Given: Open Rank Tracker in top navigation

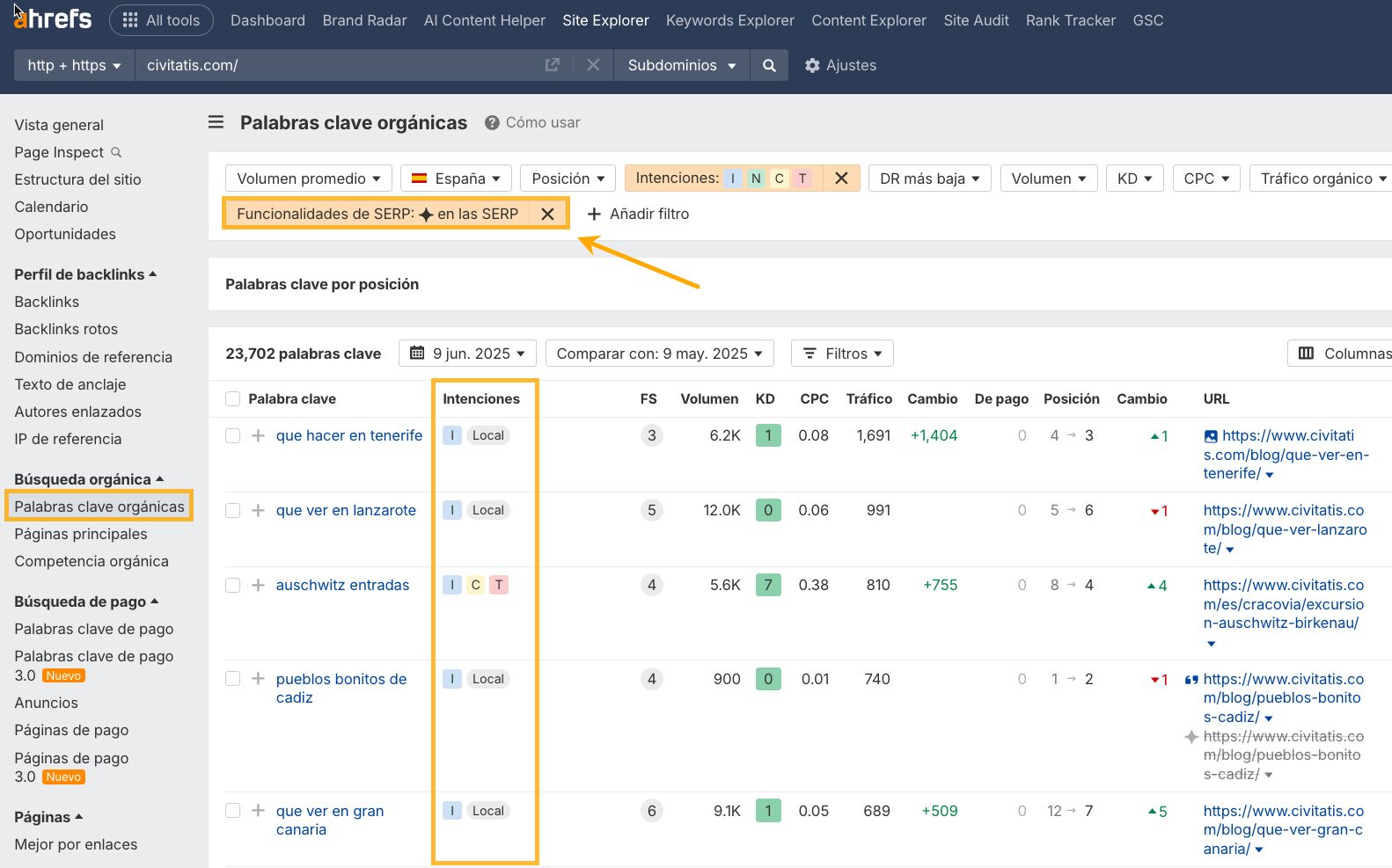Looking at the screenshot, I should (1070, 20).
